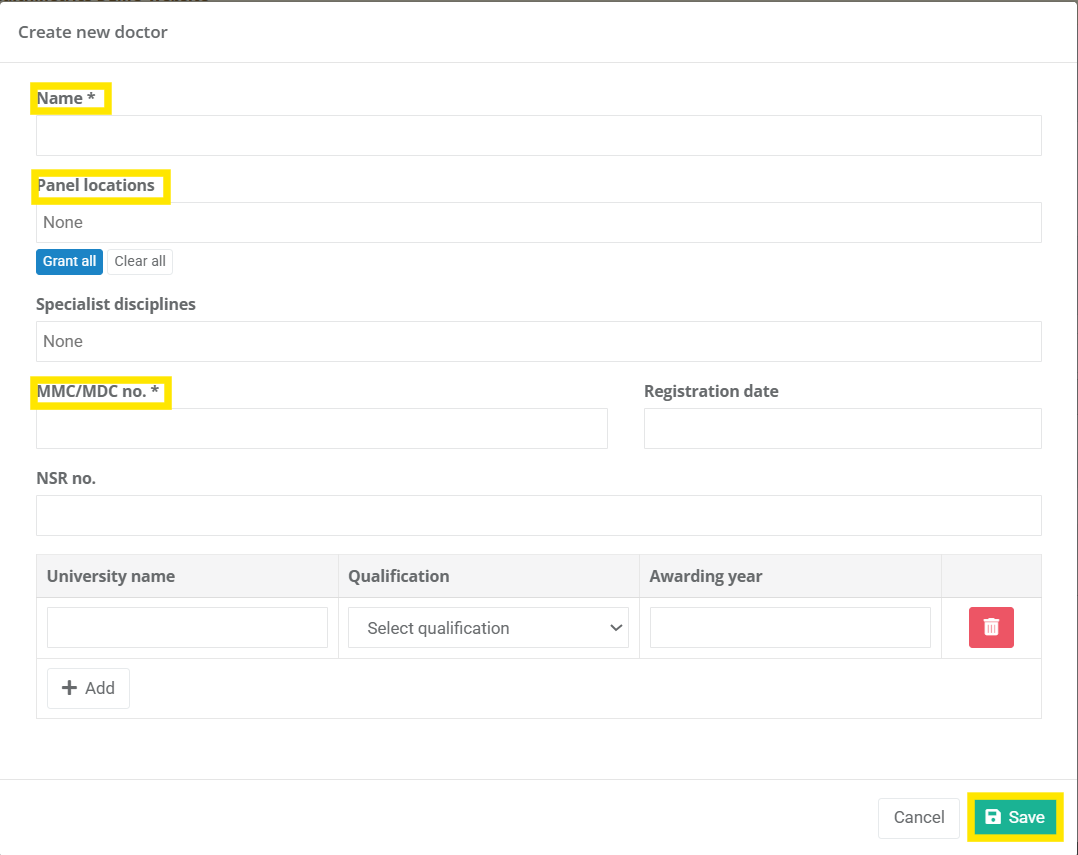Click the Awarding year input field
Viewport: 1078px width, 855px height.
point(790,627)
